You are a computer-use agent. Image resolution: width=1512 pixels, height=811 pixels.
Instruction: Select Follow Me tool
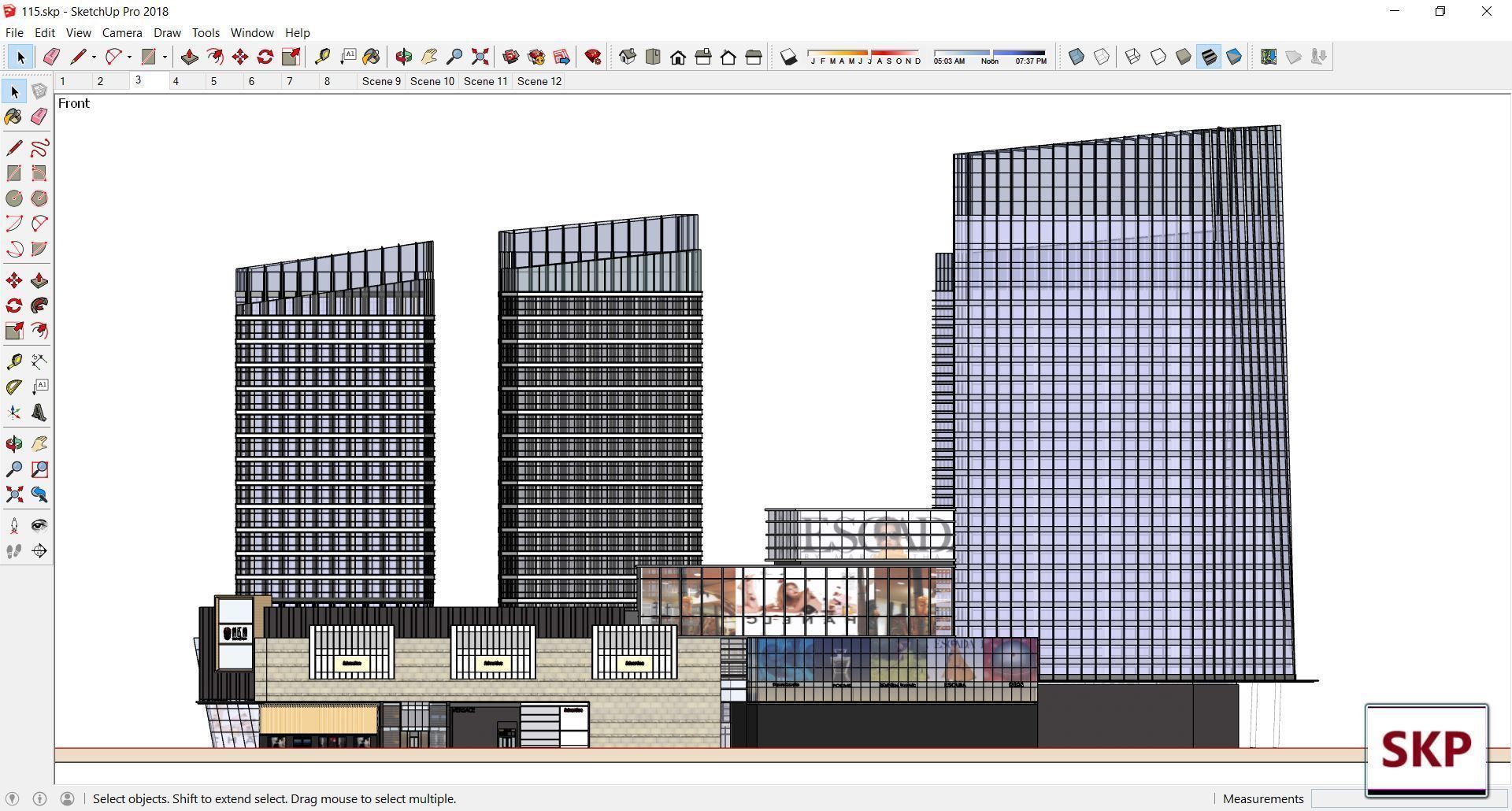point(39,306)
